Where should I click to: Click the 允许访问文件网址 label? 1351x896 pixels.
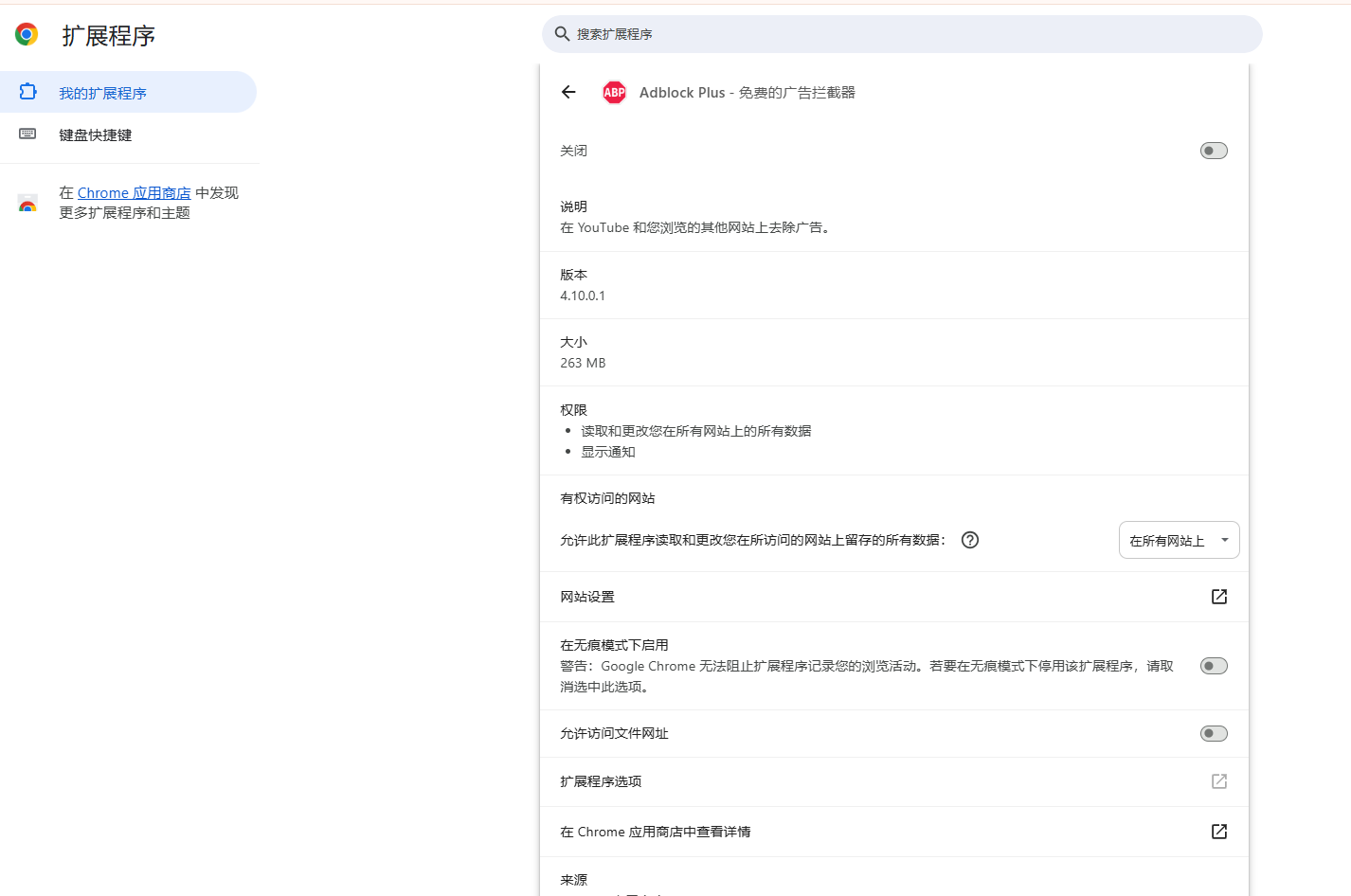(x=615, y=733)
